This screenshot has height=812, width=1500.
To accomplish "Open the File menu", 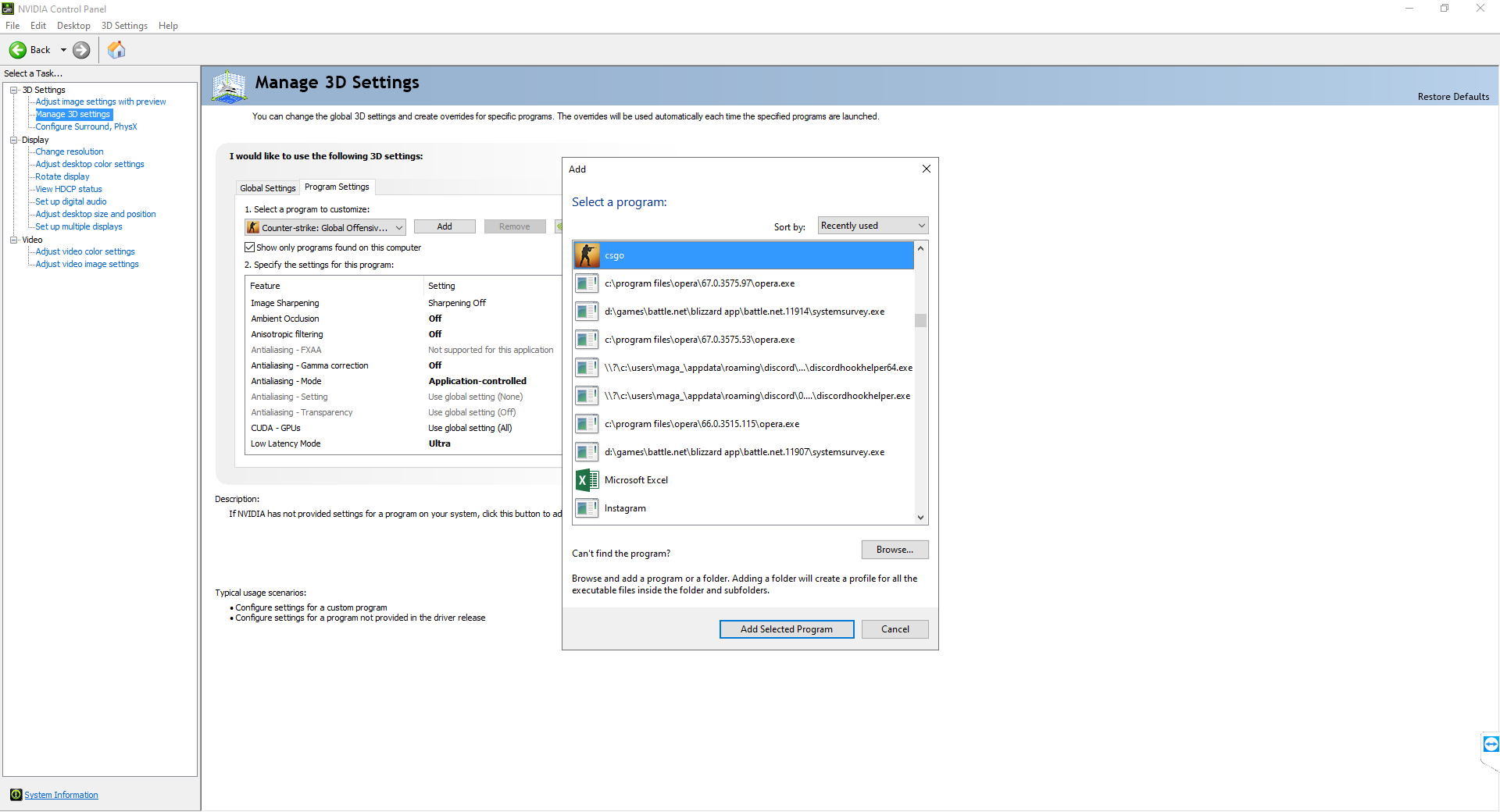I will 12,26.
